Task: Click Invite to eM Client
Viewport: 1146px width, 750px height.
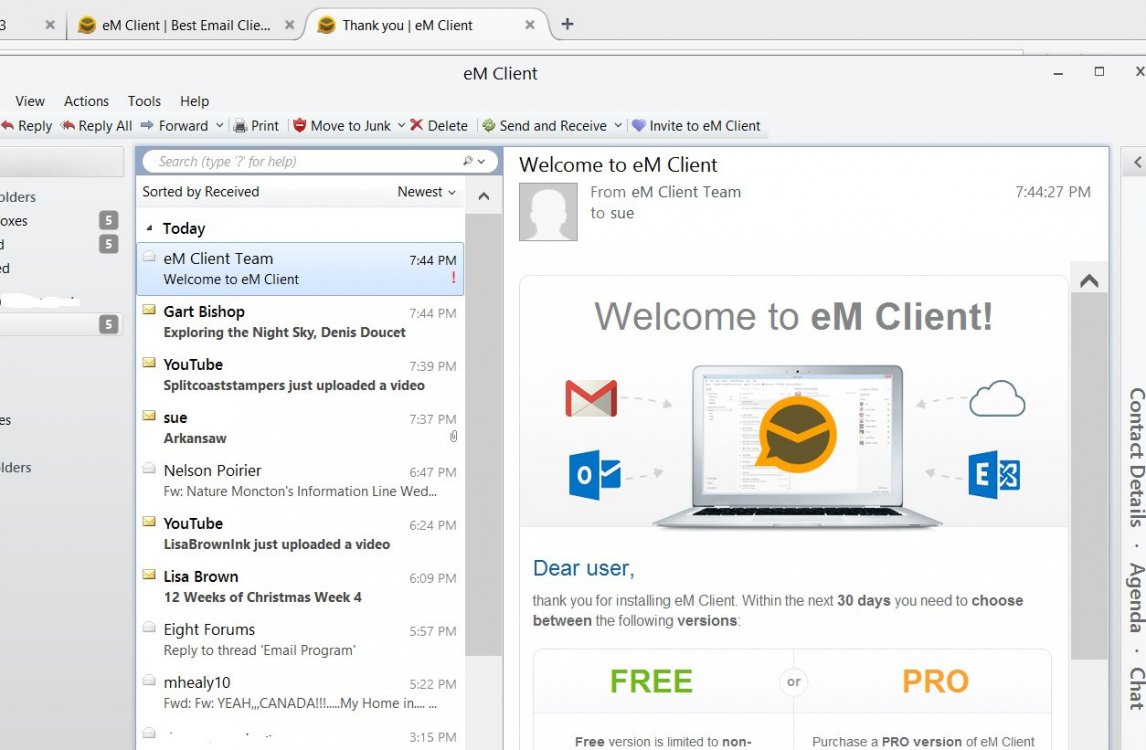Action: [x=697, y=126]
